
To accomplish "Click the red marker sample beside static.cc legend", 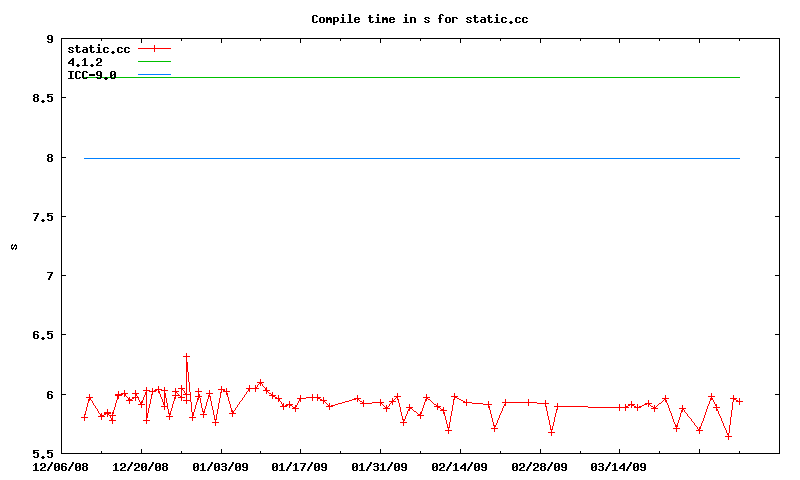I will point(155,48).
